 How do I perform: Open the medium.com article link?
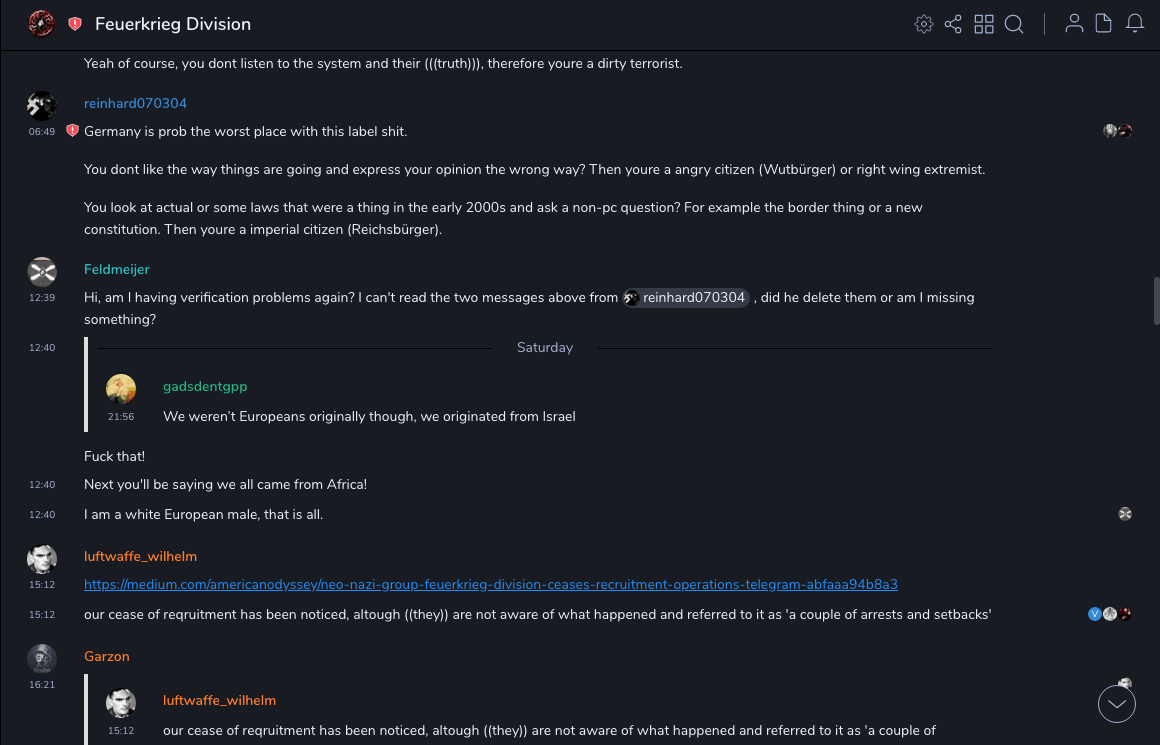point(491,584)
